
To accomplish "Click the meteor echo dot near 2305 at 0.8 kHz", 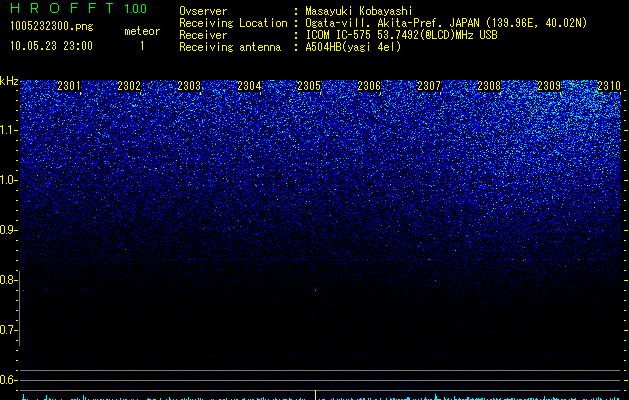I will pyautogui.click(x=315, y=289).
